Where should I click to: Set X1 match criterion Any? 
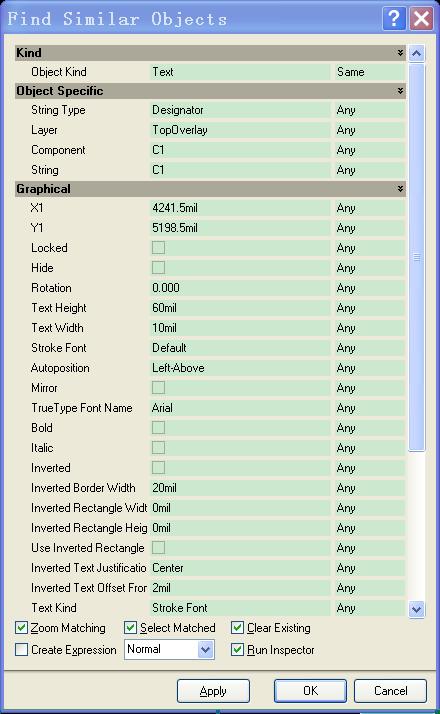click(369, 208)
